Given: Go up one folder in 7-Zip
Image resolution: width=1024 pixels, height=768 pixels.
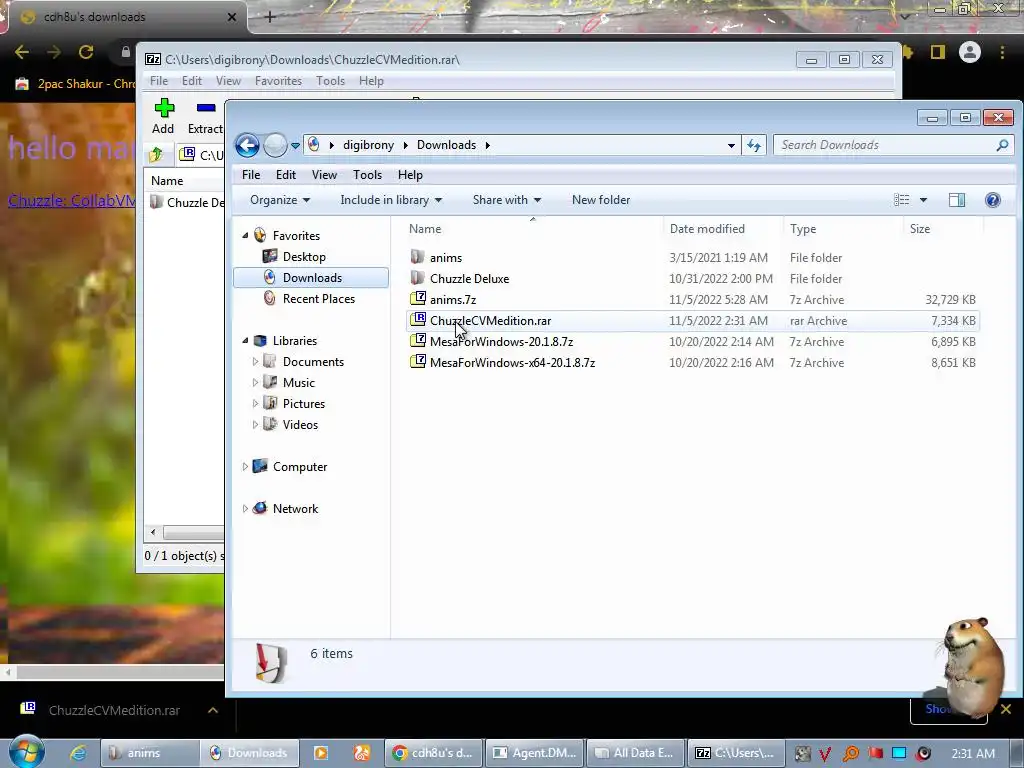Looking at the screenshot, I should pyautogui.click(x=155, y=155).
